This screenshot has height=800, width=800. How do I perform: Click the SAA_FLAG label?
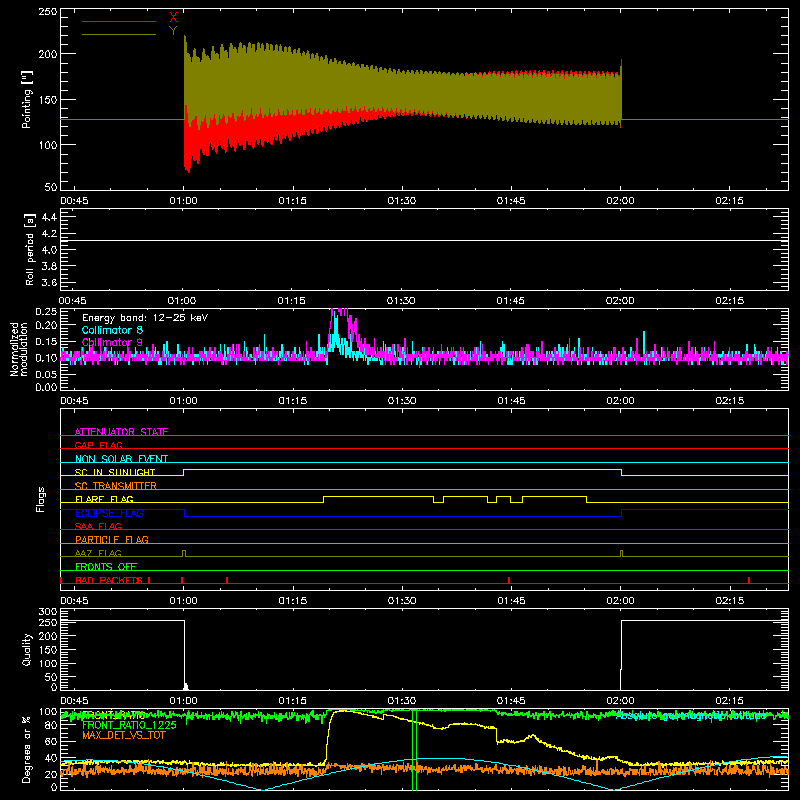[x=98, y=526]
